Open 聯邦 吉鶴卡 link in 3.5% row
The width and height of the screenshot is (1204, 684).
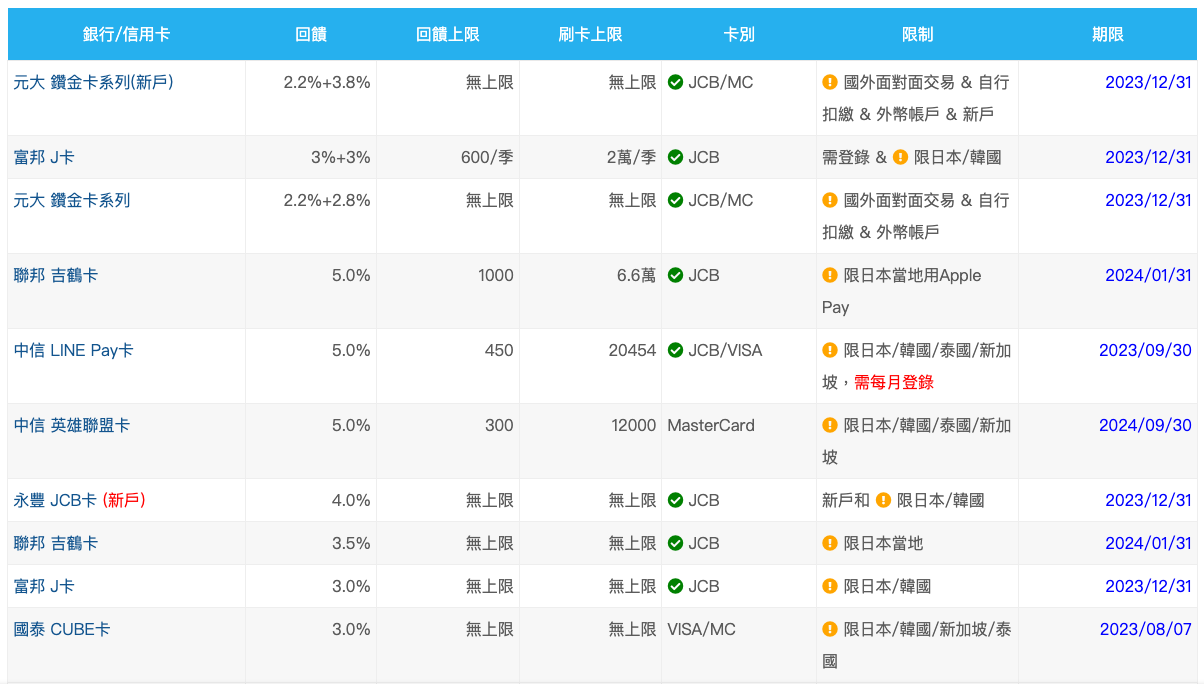(x=56, y=543)
